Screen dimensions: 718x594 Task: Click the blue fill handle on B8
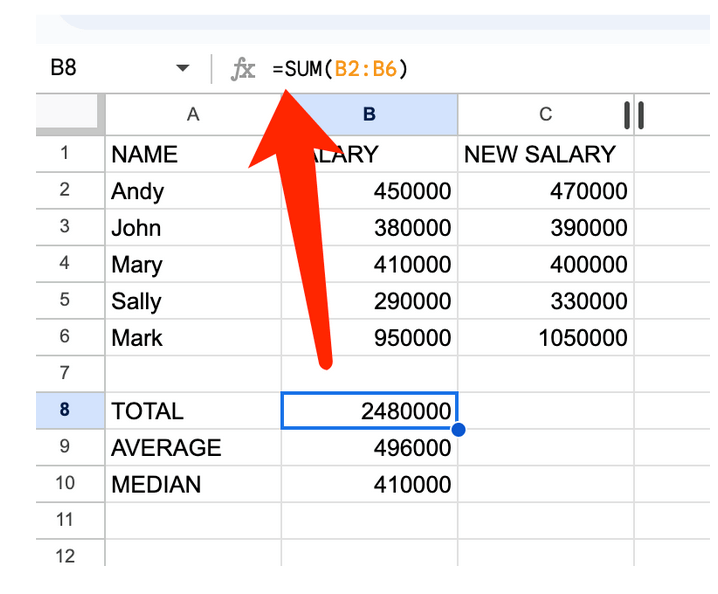pos(458,430)
